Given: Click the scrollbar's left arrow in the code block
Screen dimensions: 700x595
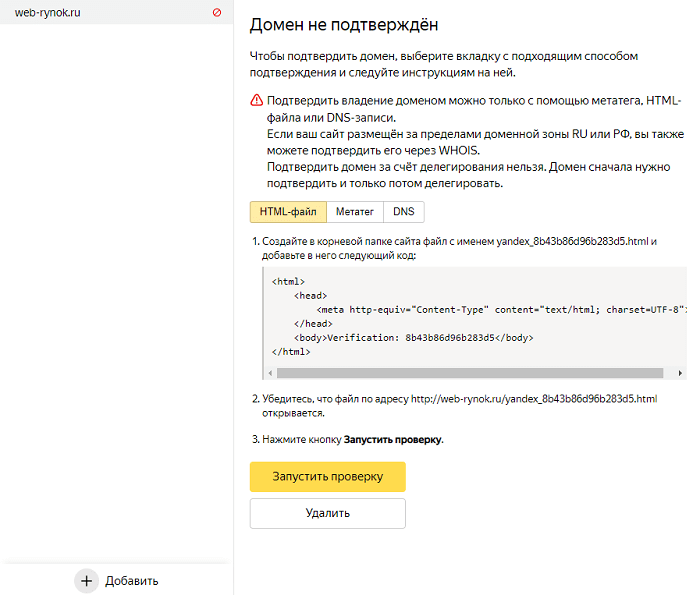Looking at the screenshot, I should (270, 373).
